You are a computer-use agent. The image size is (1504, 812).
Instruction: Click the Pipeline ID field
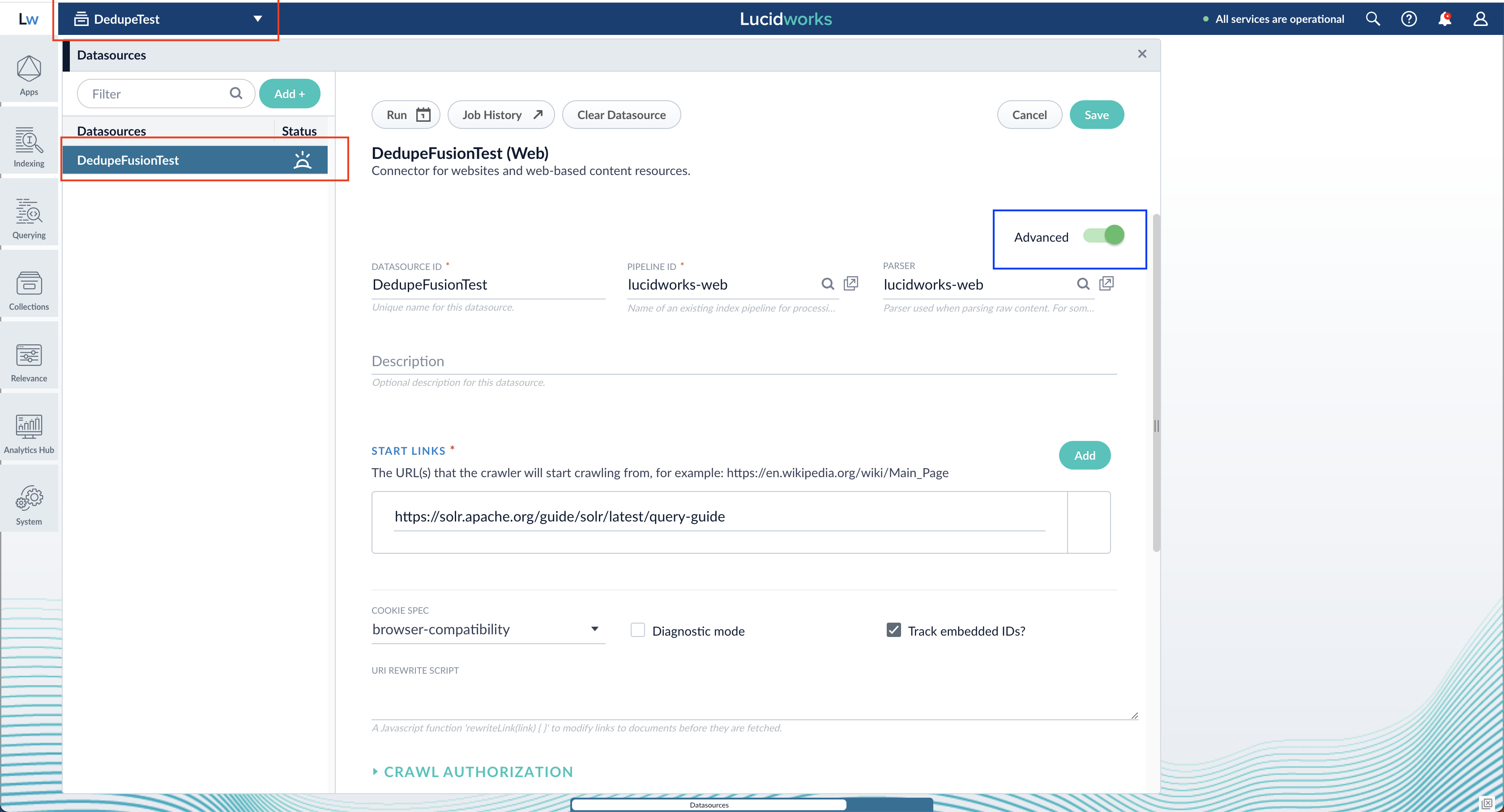[721, 285]
